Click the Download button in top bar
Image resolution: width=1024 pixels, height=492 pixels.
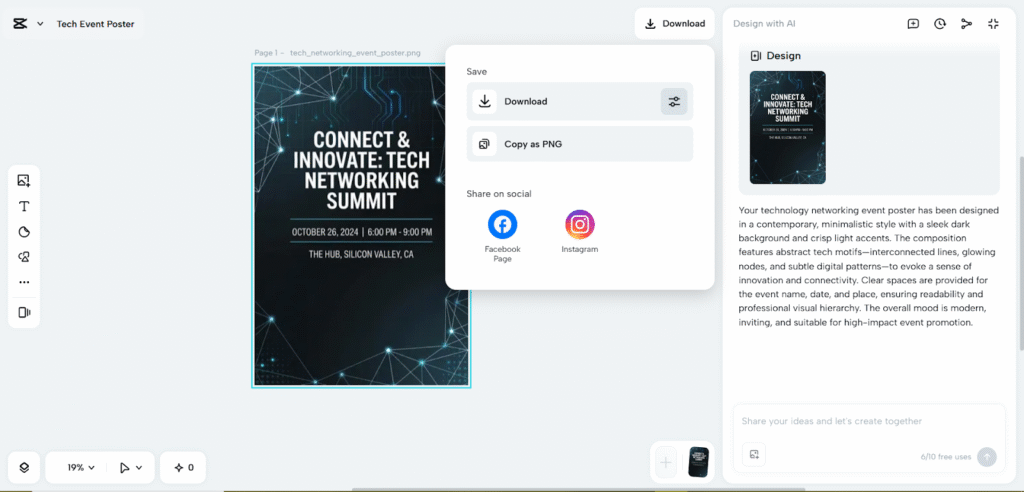[x=674, y=24]
